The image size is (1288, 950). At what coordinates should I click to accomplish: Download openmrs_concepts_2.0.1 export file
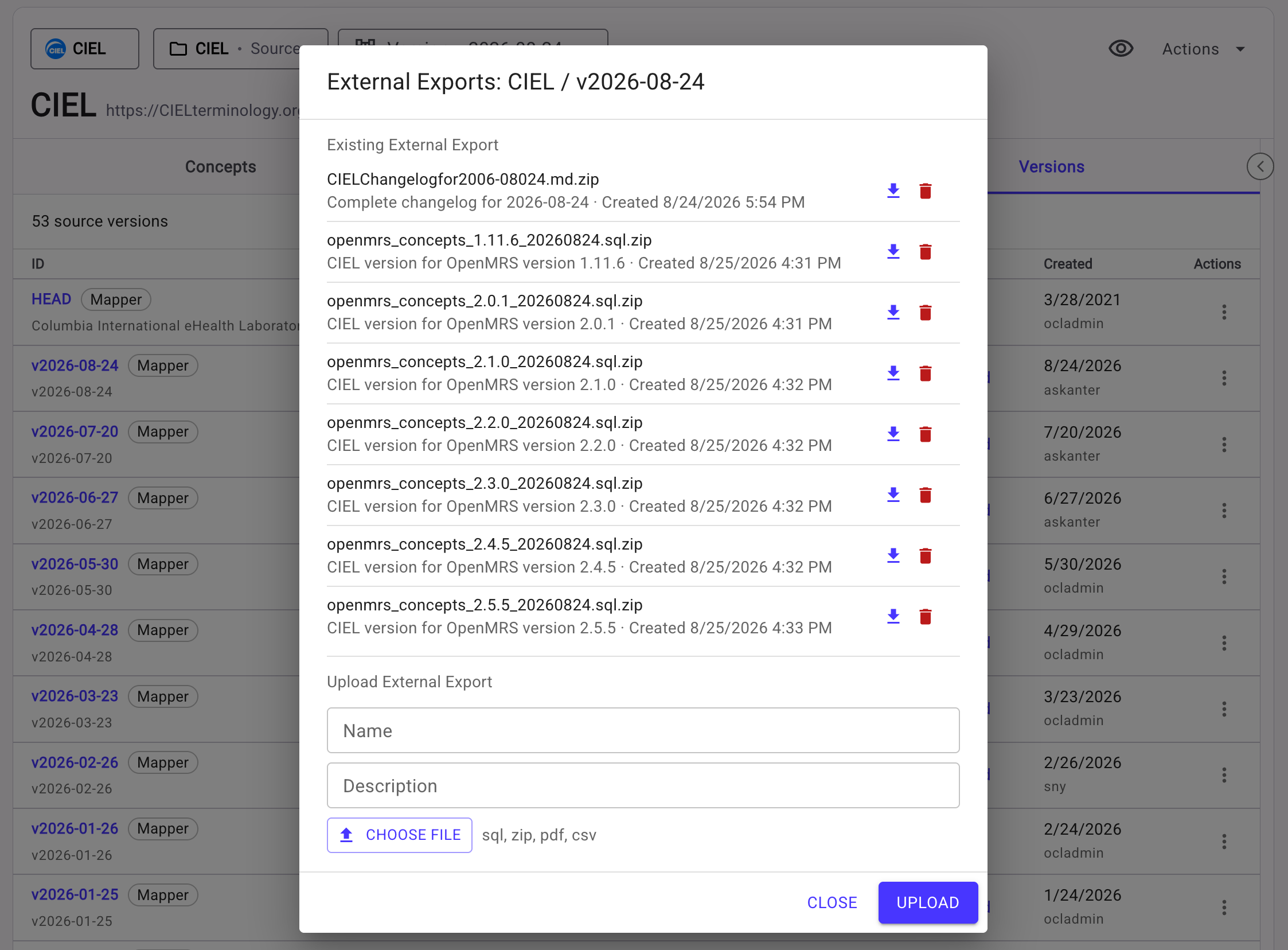point(893,312)
